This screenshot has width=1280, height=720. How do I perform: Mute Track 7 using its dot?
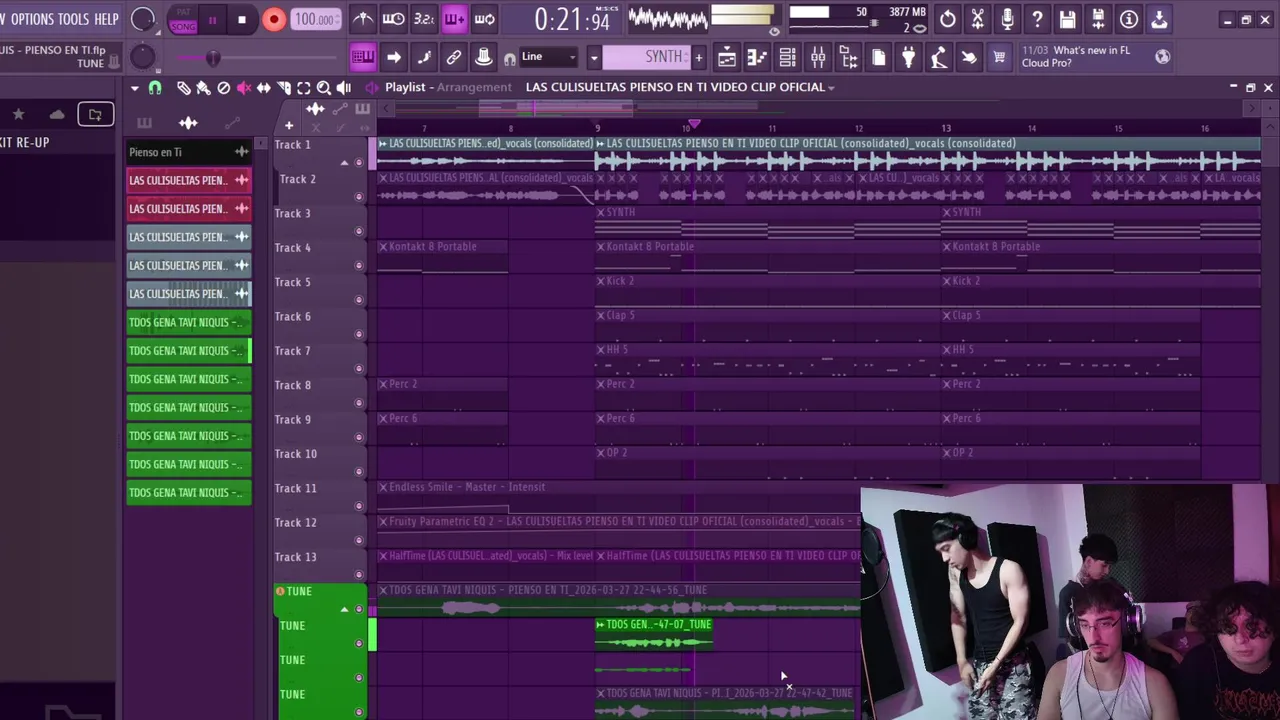pyautogui.click(x=359, y=369)
